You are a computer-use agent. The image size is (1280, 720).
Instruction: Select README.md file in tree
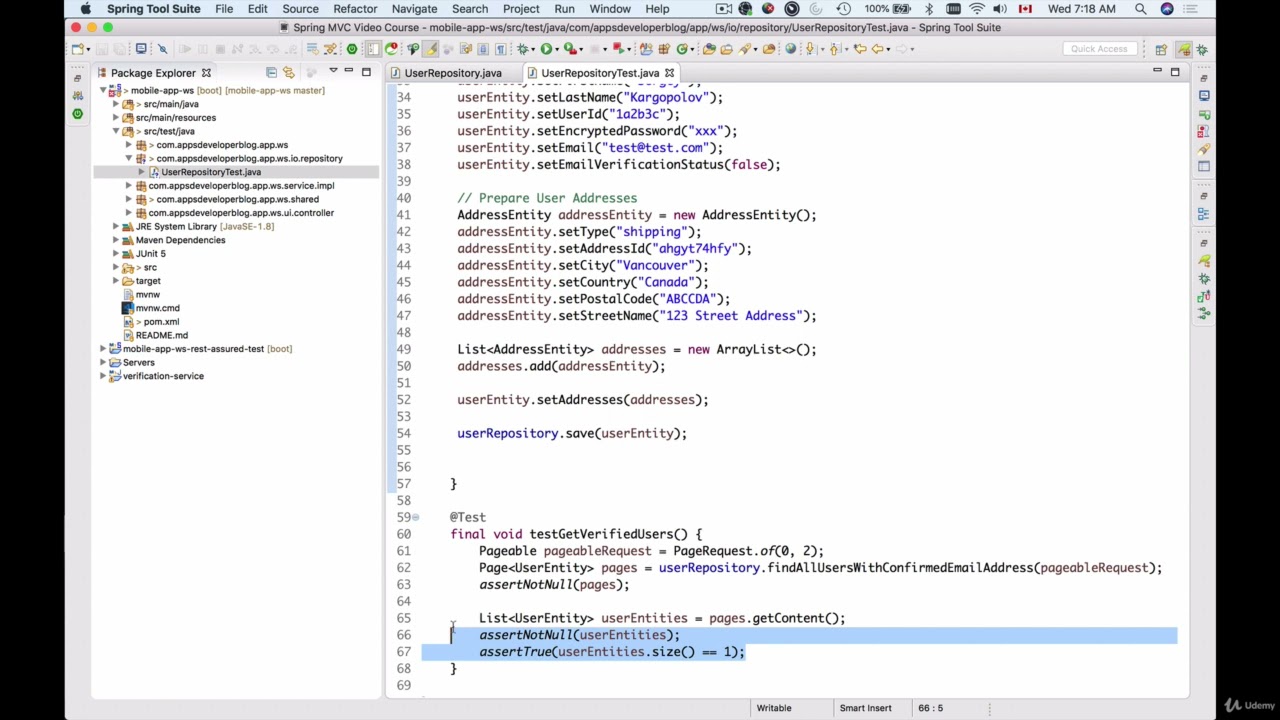point(161,335)
